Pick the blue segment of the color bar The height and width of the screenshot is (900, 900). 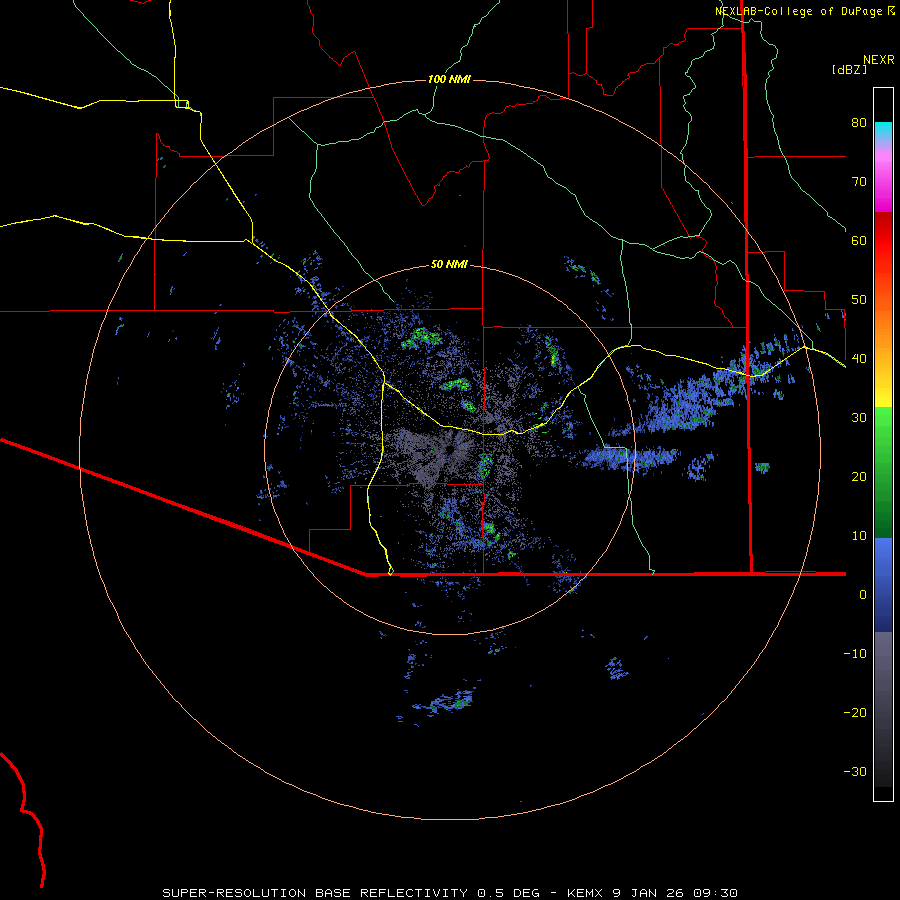click(883, 584)
